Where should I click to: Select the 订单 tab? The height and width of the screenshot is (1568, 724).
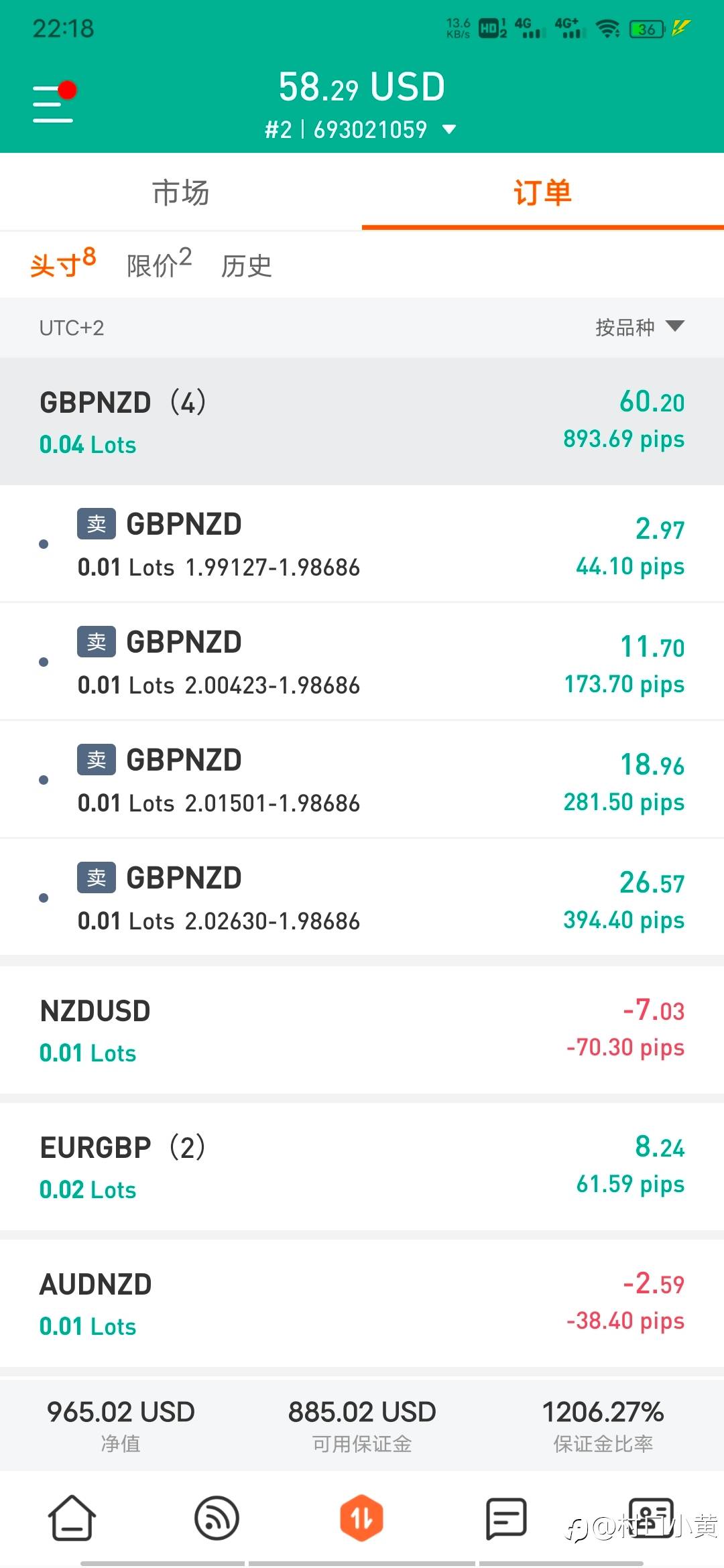[543, 192]
